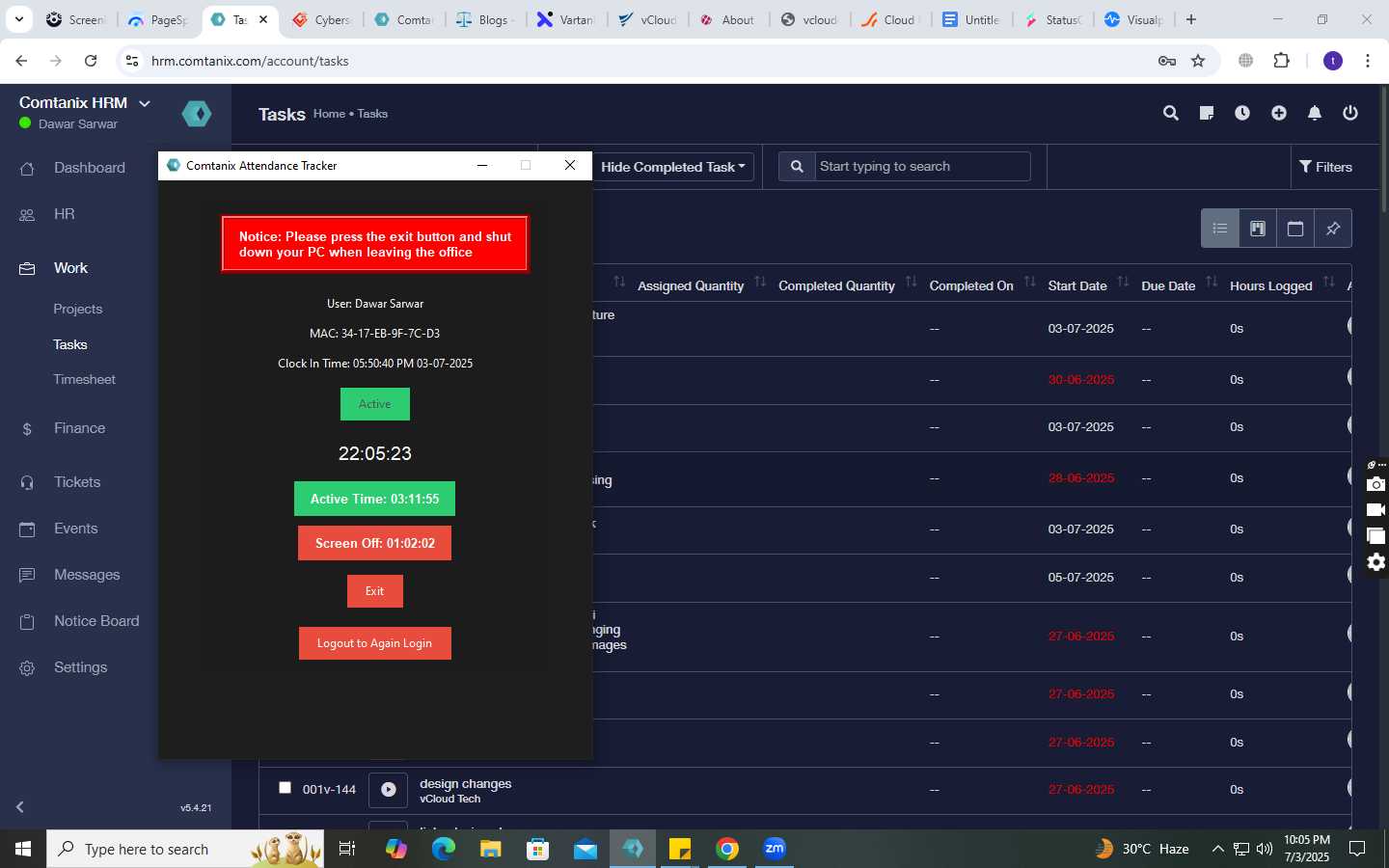1389x868 pixels.
Task: Click the floating video record icon at the right edge
Action: point(1376,510)
